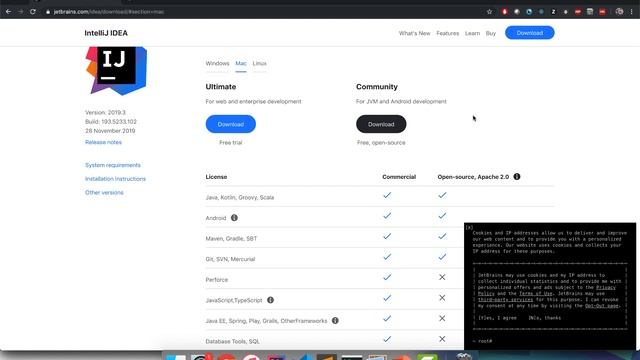The width and height of the screenshot is (640, 360).
Task: Open Privacy Policy link in cookie popup
Action: (606, 287)
